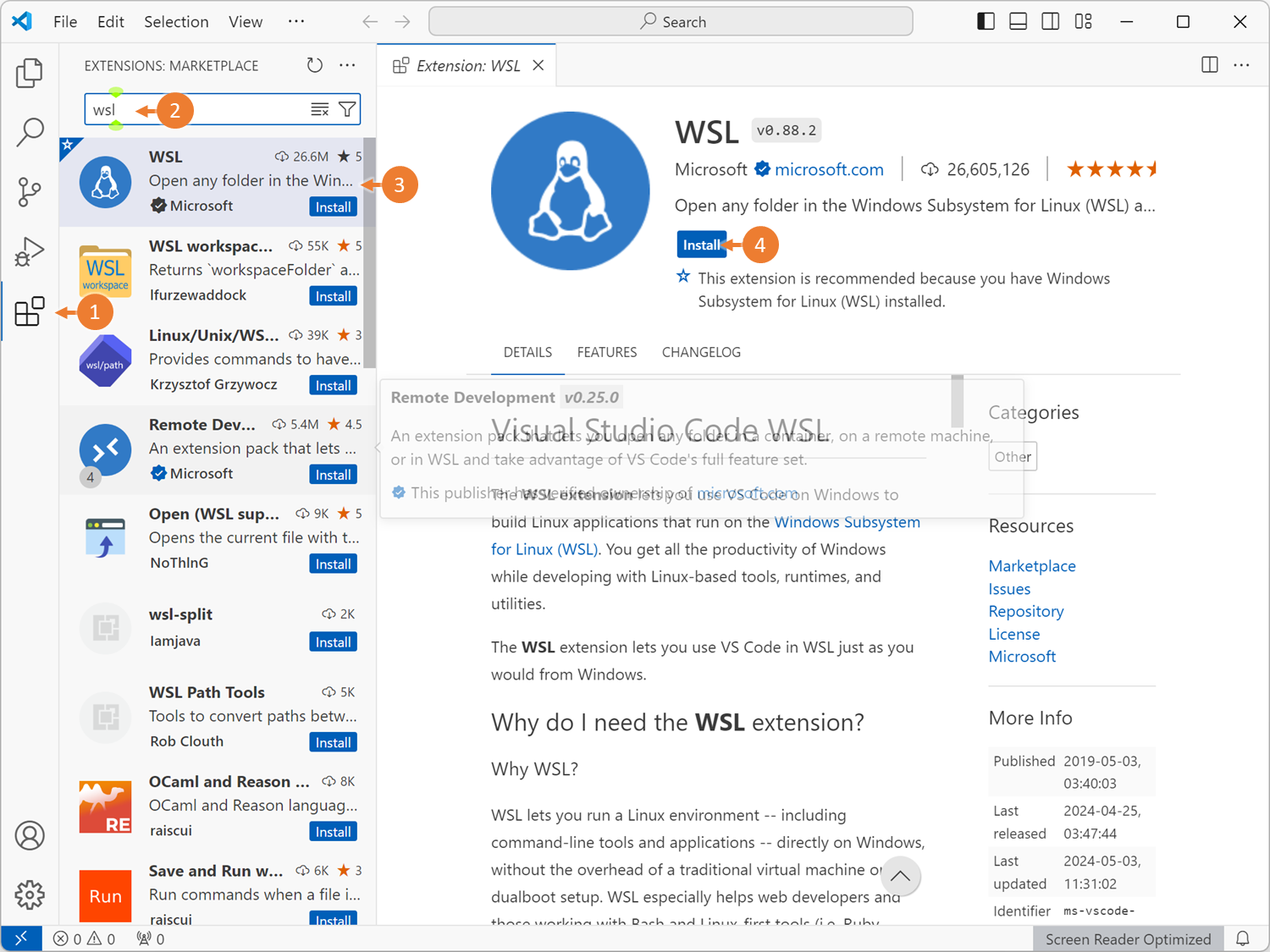Switch to the DETAILS tab
Viewport: 1270px width, 952px height.
click(527, 352)
